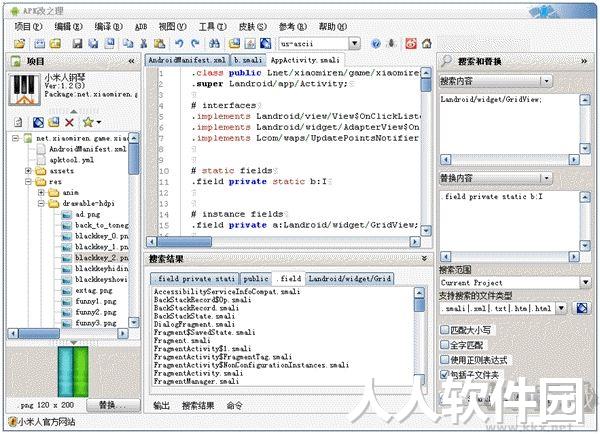
Task: Click the cut (scissors) toolbar icon
Action: [x=143, y=44]
